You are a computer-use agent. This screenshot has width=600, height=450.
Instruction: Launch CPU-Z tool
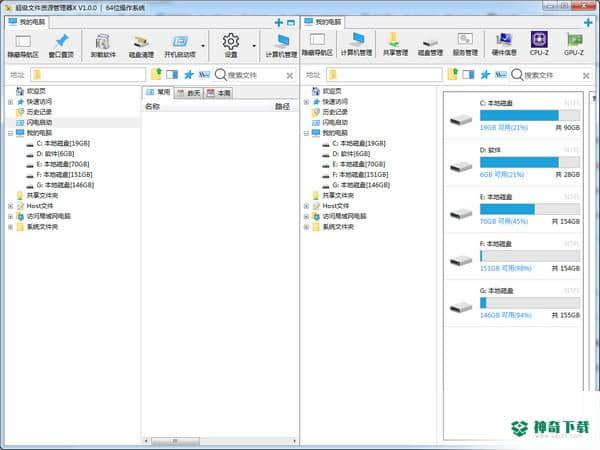click(x=539, y=44)
